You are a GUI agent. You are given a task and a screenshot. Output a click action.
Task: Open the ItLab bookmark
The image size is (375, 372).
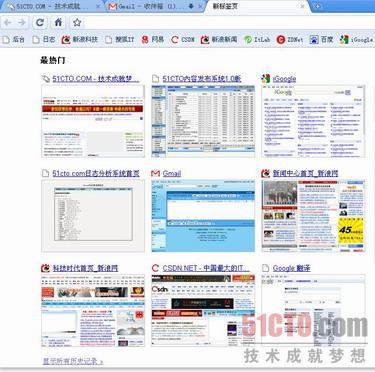pyautogui.click(x=257, y=39)
